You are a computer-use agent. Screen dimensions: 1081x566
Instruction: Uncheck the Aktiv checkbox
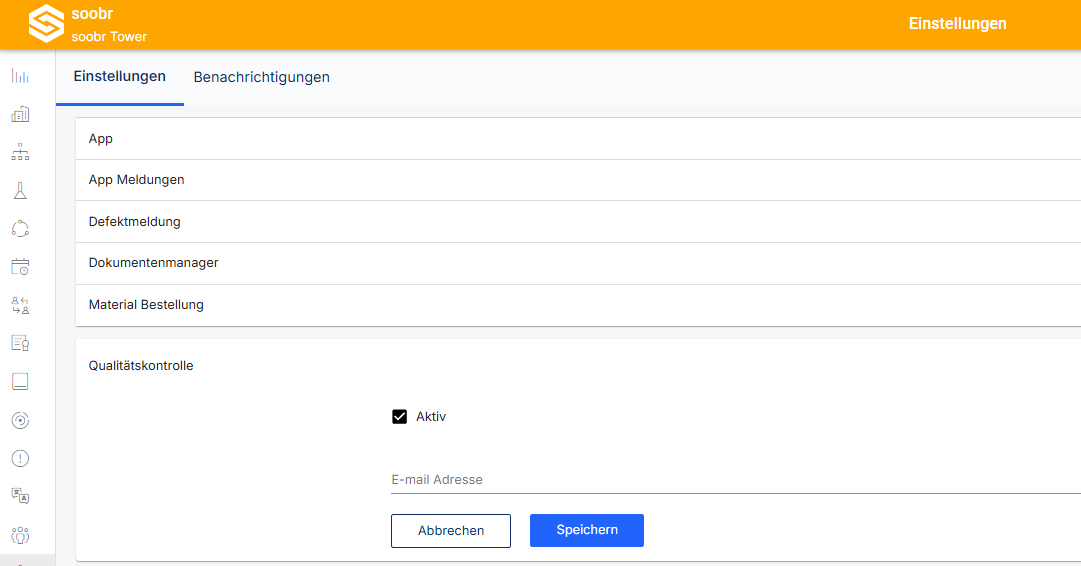coord(399,416)
